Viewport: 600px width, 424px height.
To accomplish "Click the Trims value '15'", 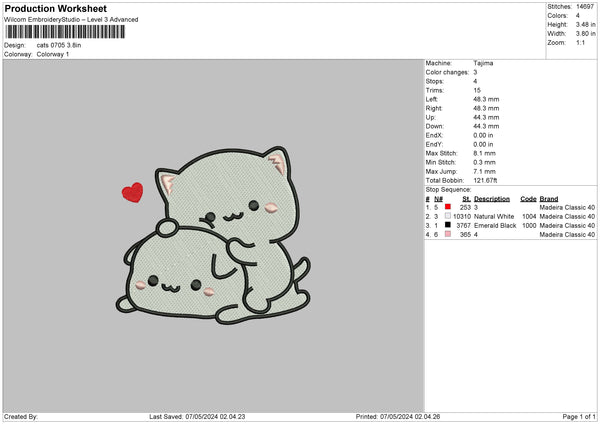I will click(x=477, y=90).
